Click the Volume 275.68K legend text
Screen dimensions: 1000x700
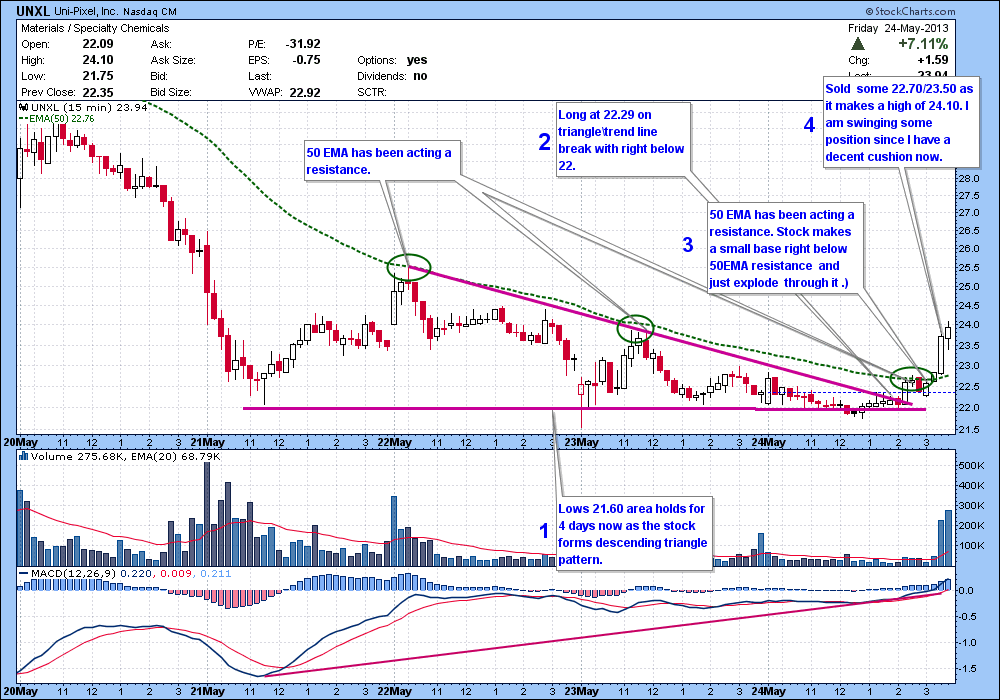click(x=78, y=456)
